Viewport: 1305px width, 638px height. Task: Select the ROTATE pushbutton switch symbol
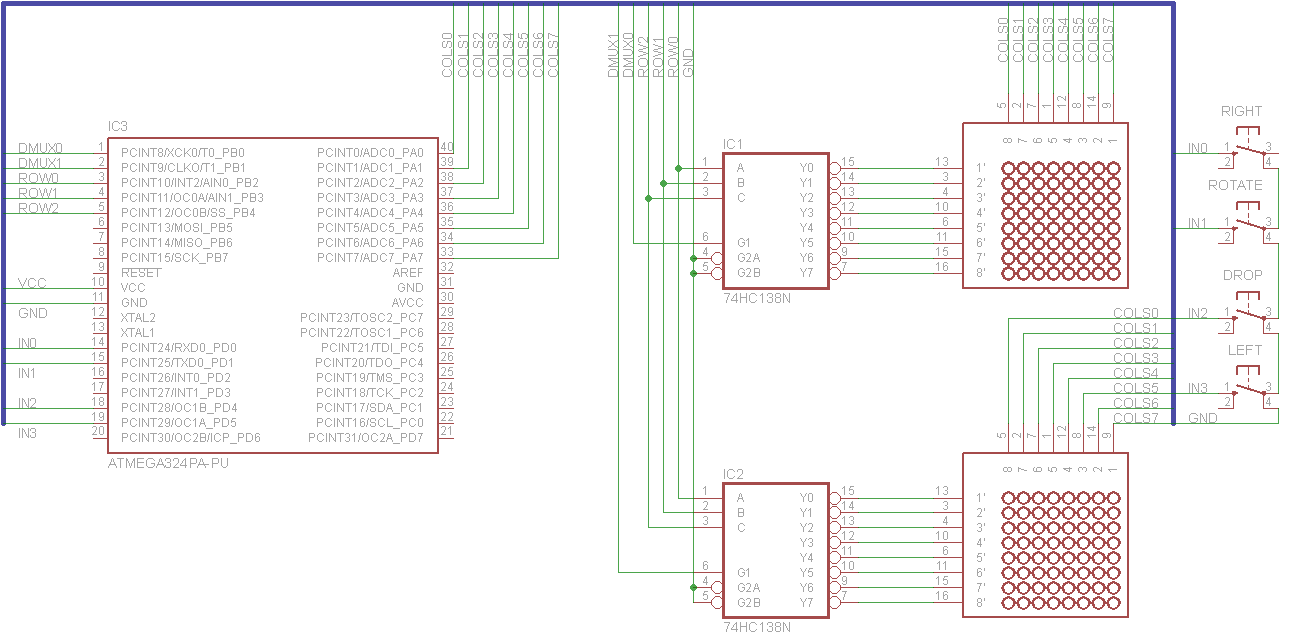[1247, 220]
